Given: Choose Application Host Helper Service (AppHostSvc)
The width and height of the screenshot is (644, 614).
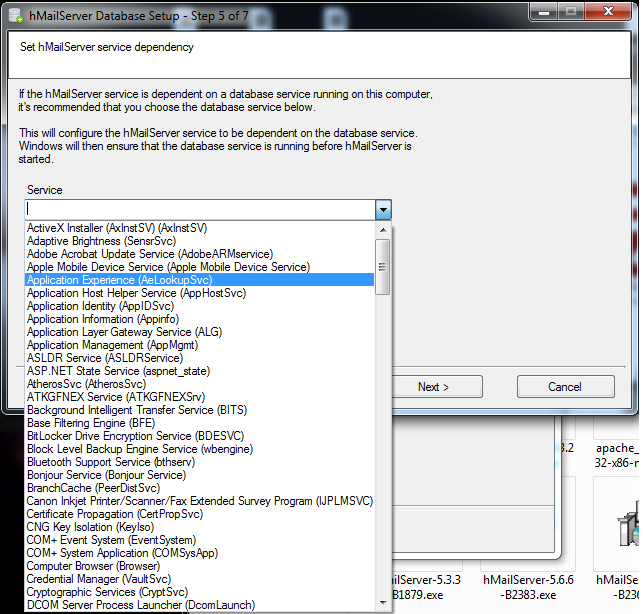Looking at the screenshot, I should 200,293.
